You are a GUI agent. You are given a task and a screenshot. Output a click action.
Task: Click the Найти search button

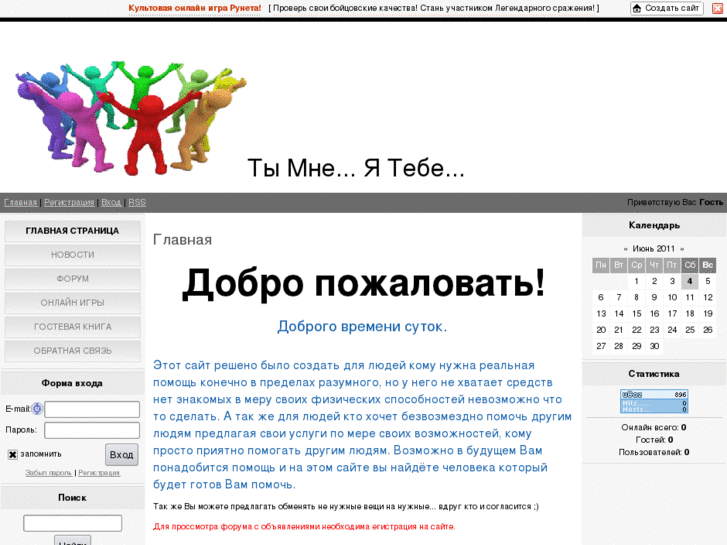(x=73, y=541)
